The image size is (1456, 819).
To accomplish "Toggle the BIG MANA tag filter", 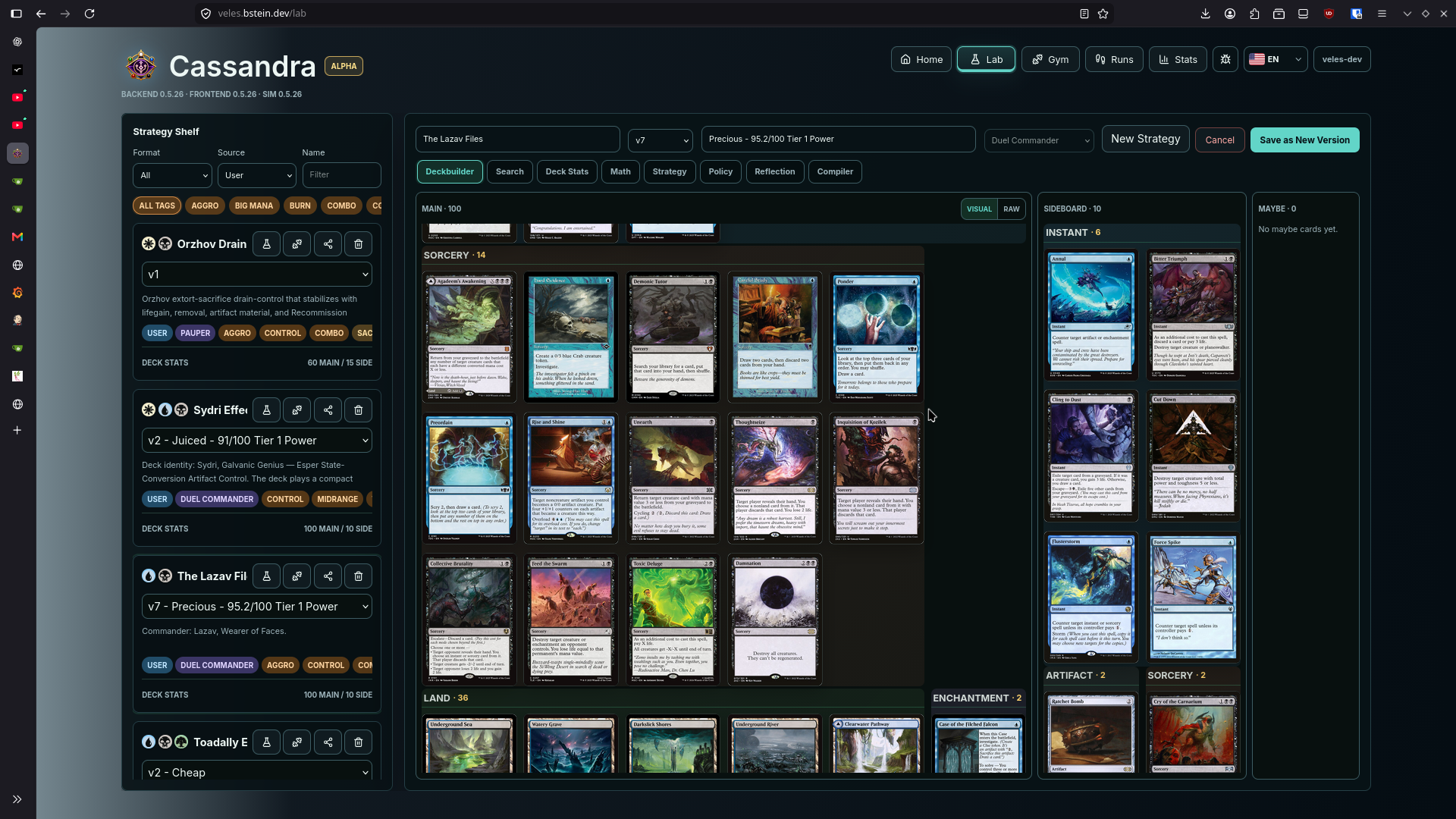I will click(254, 206).
